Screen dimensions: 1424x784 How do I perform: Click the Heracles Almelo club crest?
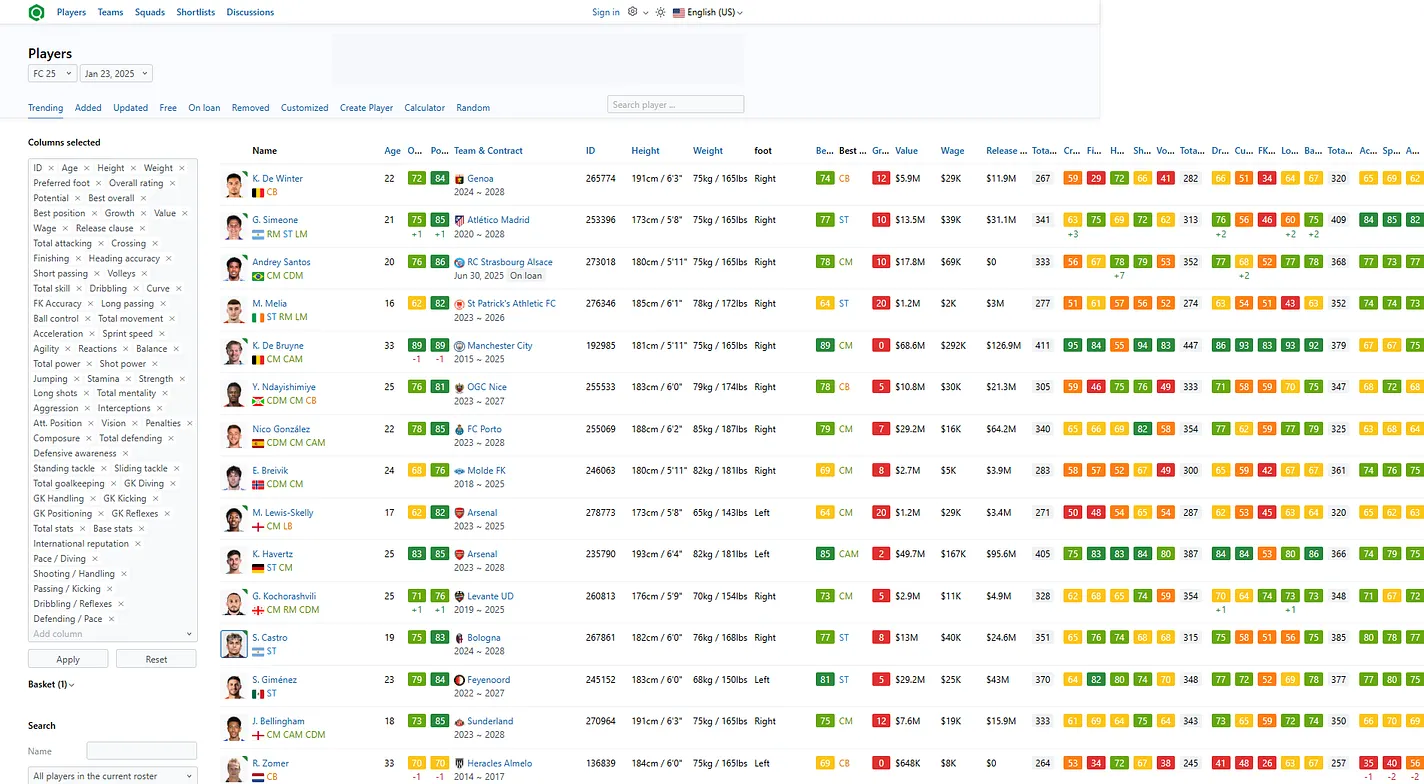point(460,763)
